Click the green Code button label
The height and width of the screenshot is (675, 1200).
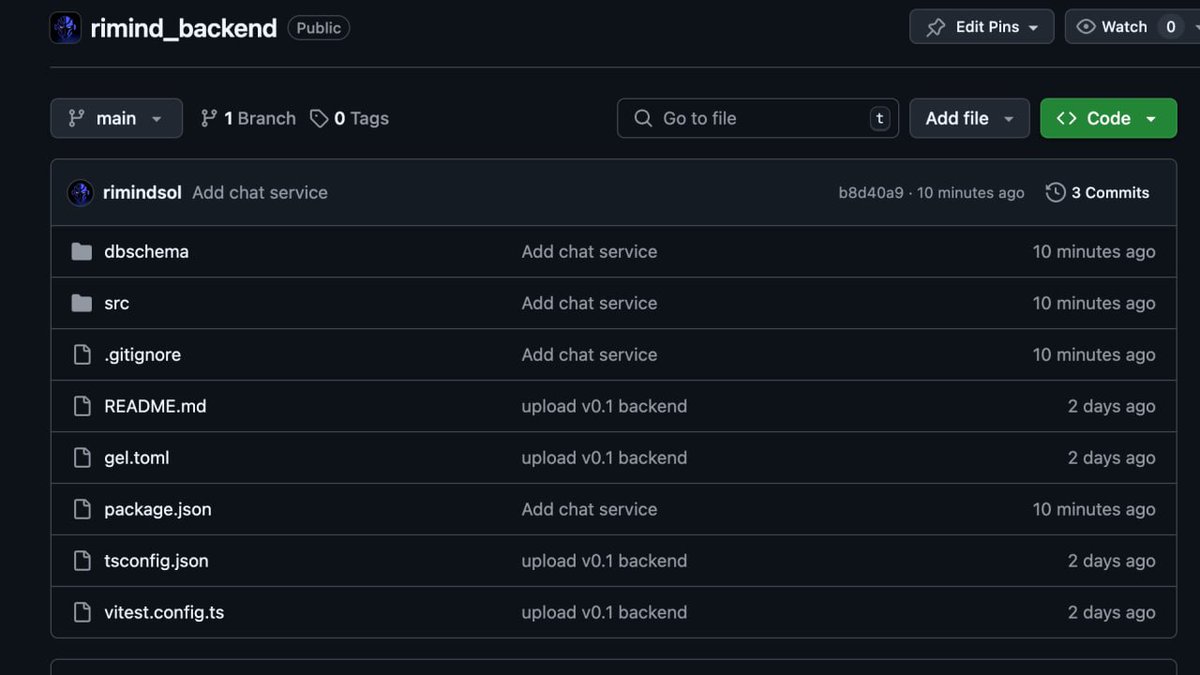pyautogui.click(x=1109, y=118)
